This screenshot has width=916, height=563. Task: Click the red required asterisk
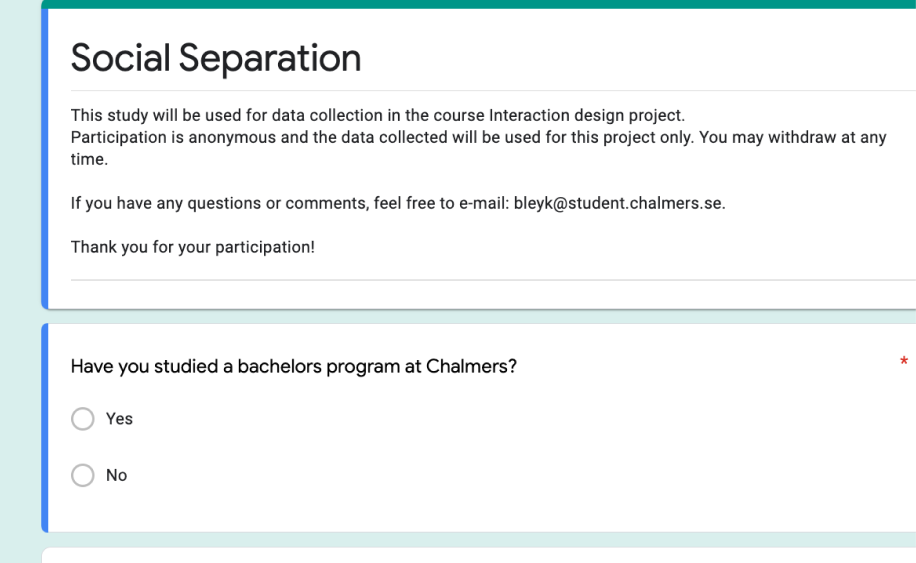click(904, 362)
